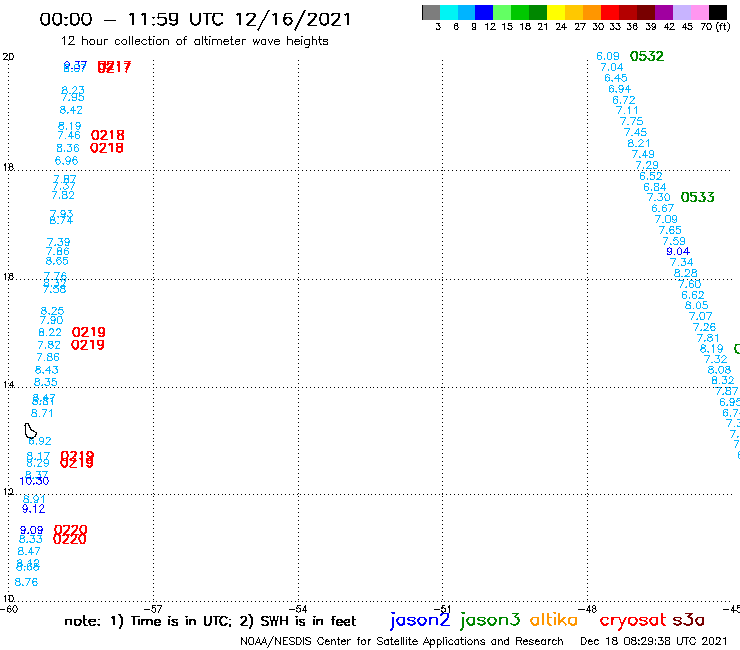The height and width of the screenshot is (650, 740).
Task: Click the green 0532 time label
Action: pyautogui.click(x=647, y=56)
